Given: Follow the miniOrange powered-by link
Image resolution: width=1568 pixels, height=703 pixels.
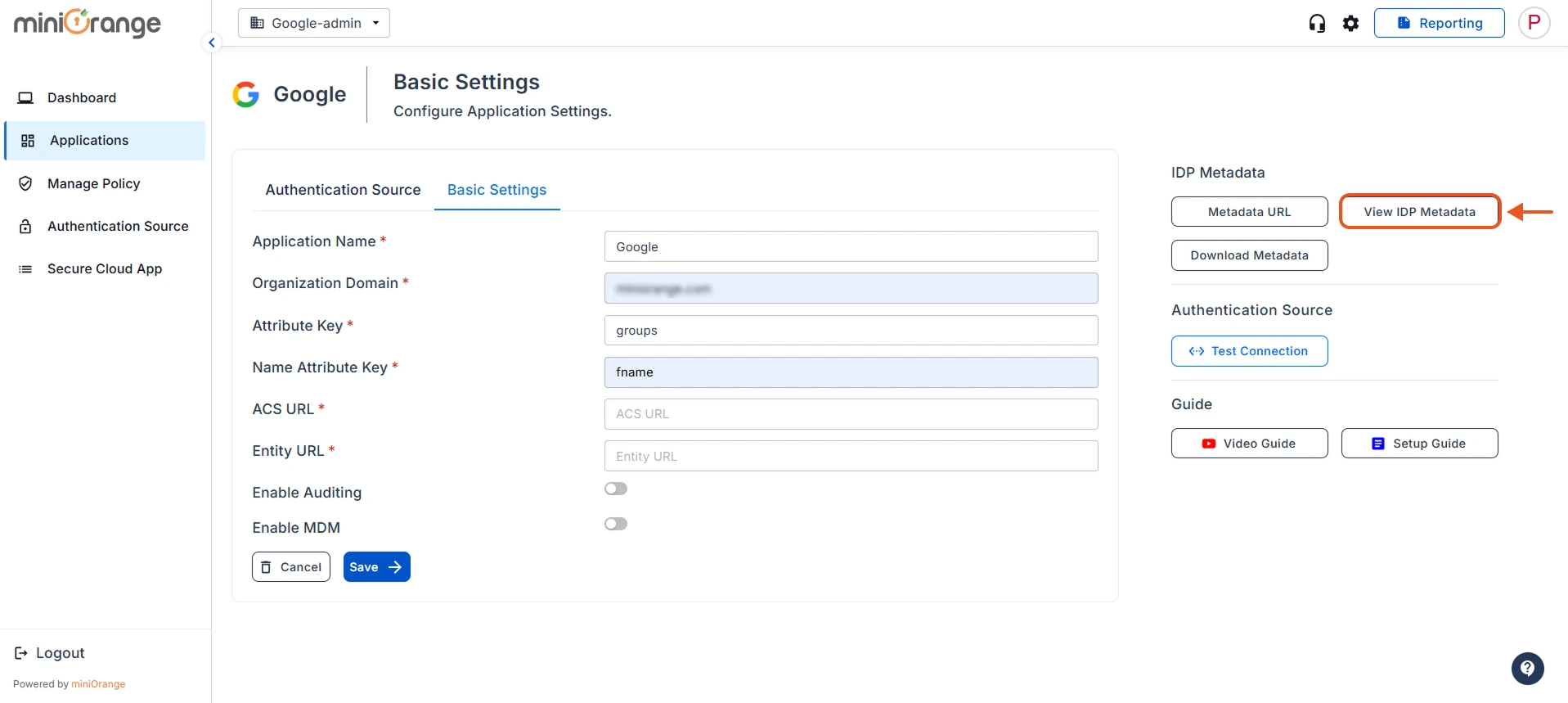Looking at the screenshot, I should click(x=98, y=684).
